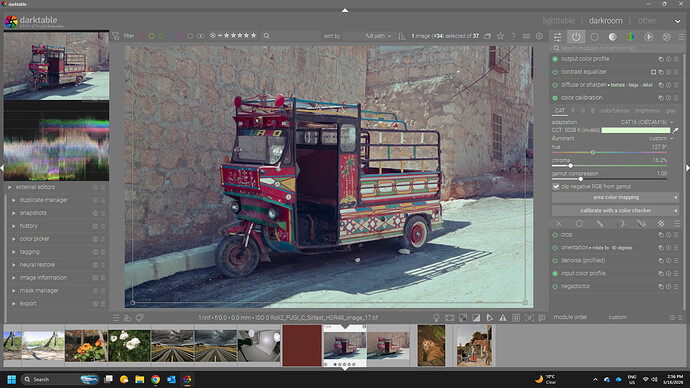Image resolution: width=690 pixels, height=388 pixels.
Task: Toggle the yellow color label filter
Action: [151, 36]
